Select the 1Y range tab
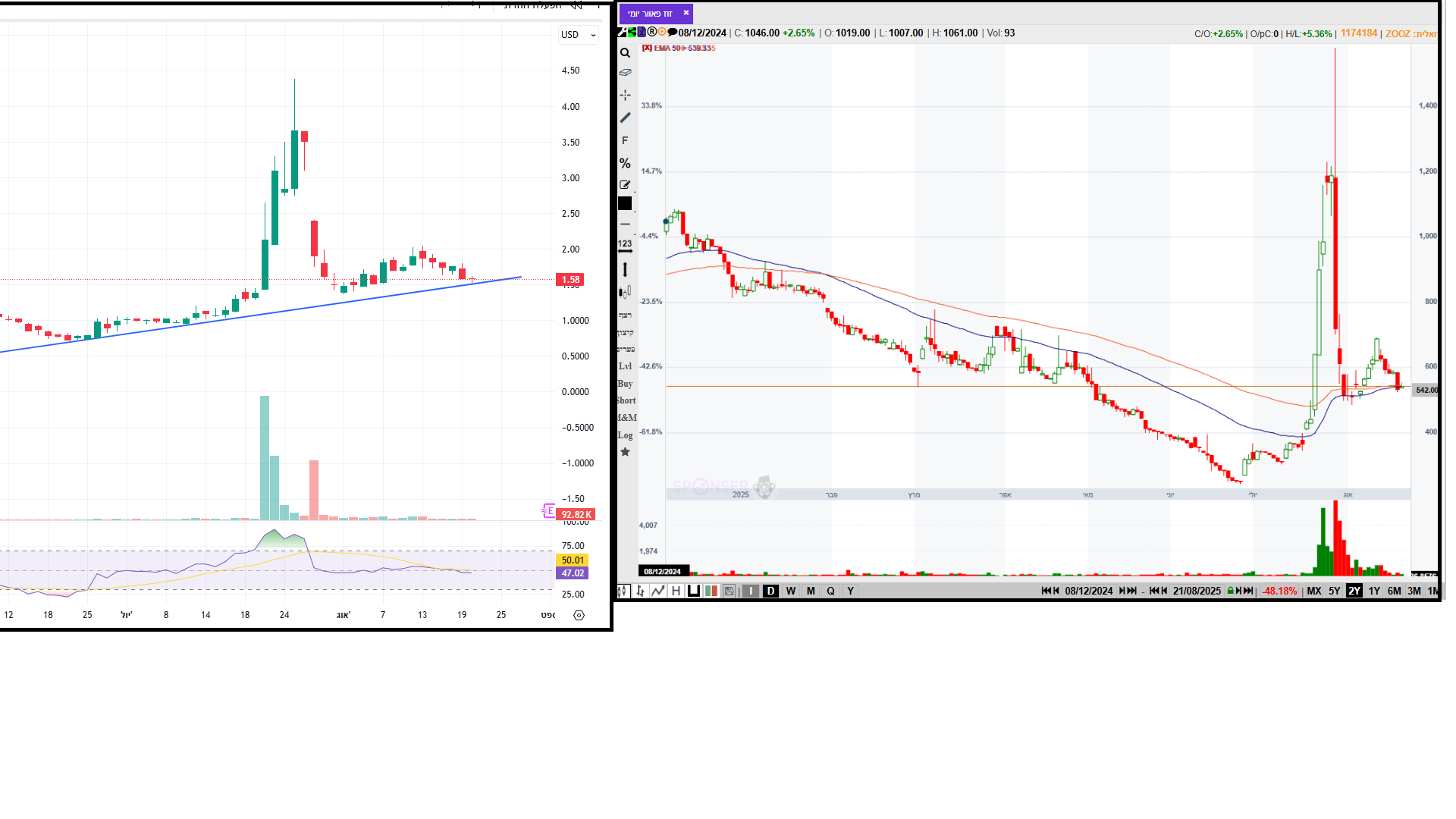 pos(1374,591)
